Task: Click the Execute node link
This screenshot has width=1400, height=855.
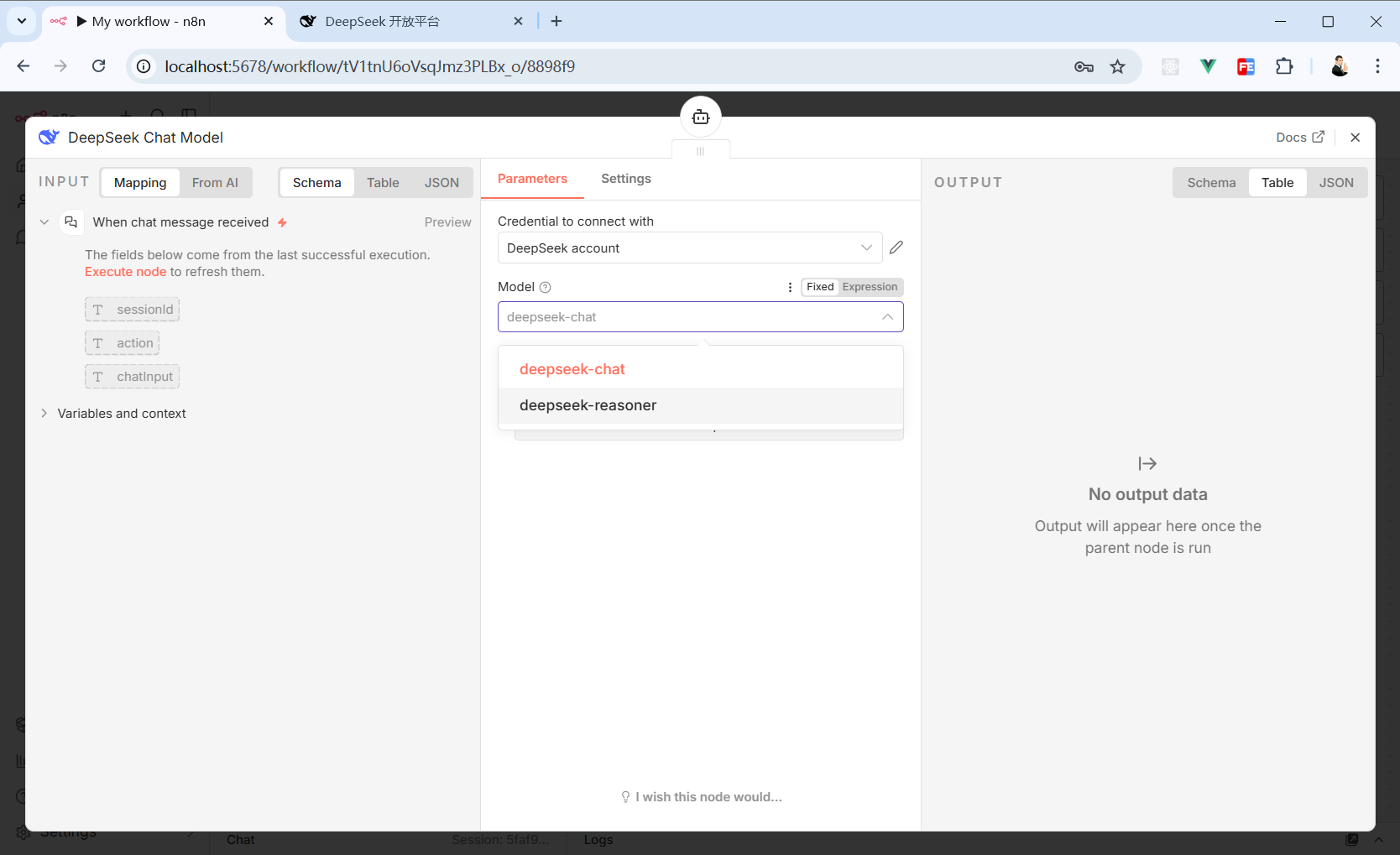Action: click(x=125, y=272)
